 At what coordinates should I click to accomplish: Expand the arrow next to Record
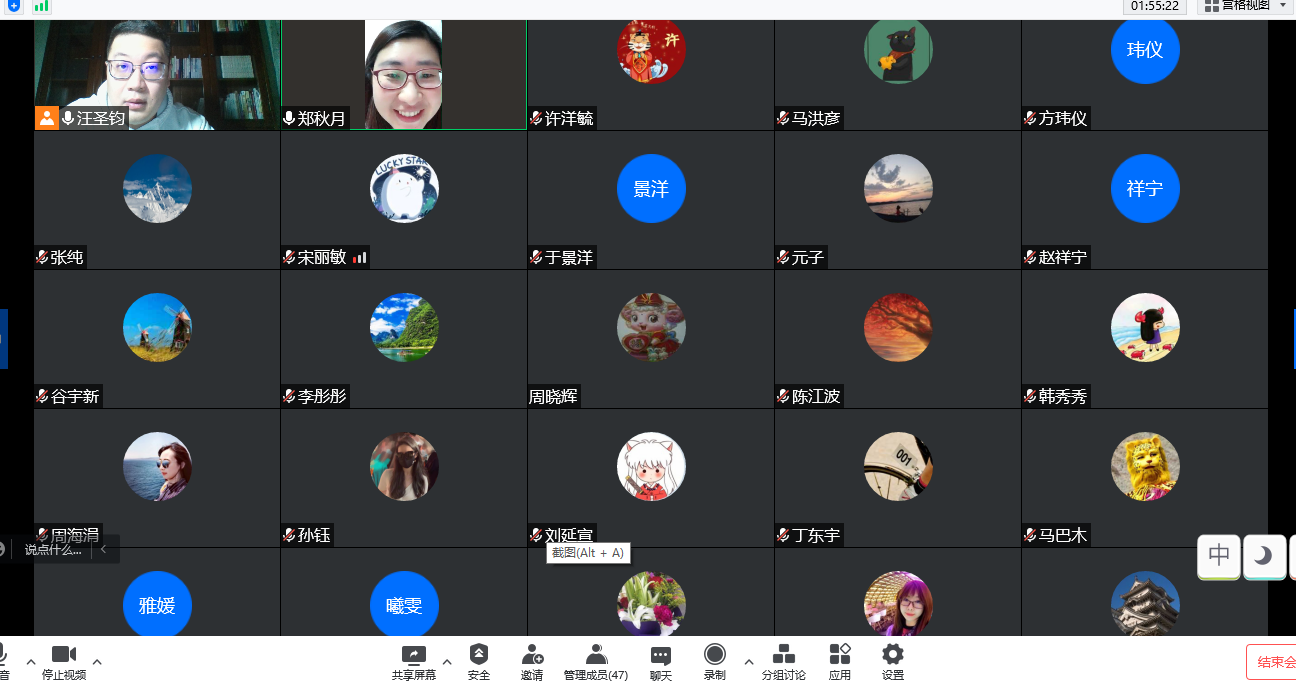point(748,662)
